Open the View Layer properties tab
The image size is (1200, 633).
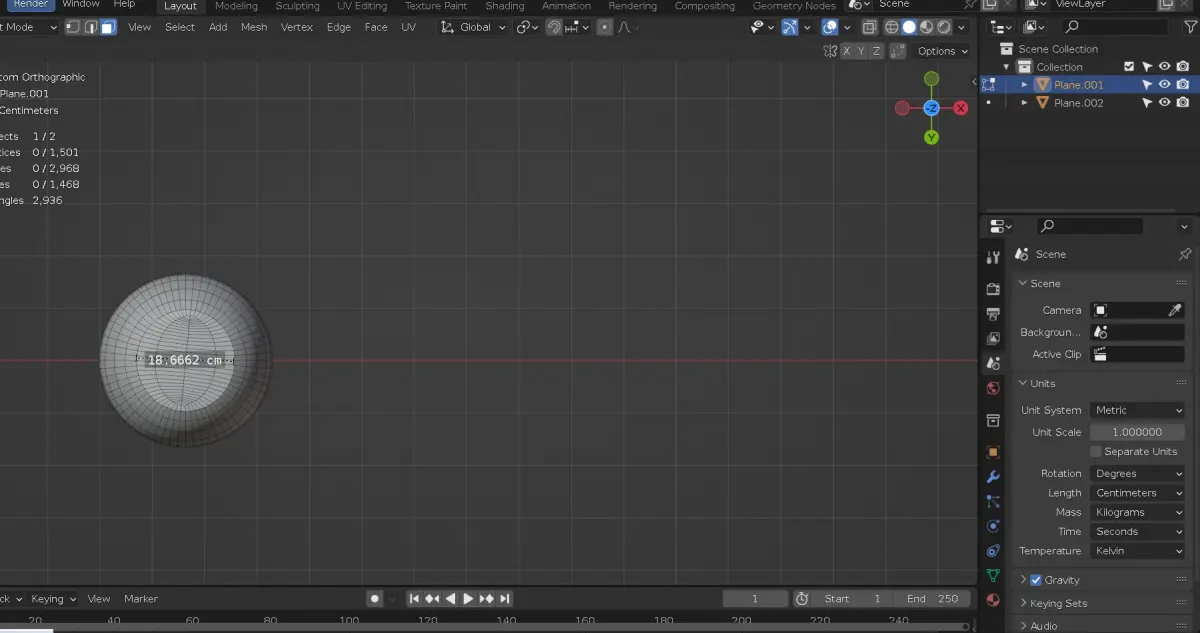(x=993, y=339)
